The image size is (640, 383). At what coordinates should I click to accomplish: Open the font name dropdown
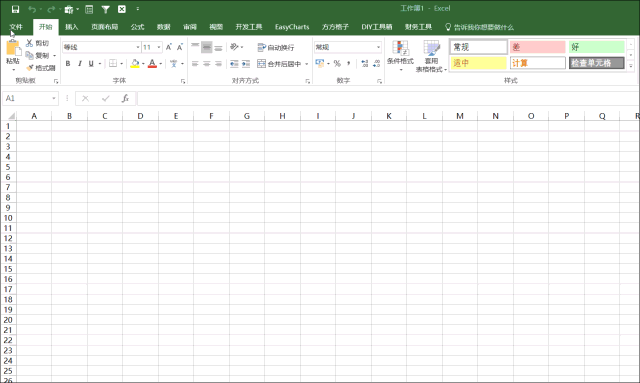pos(138,47)
